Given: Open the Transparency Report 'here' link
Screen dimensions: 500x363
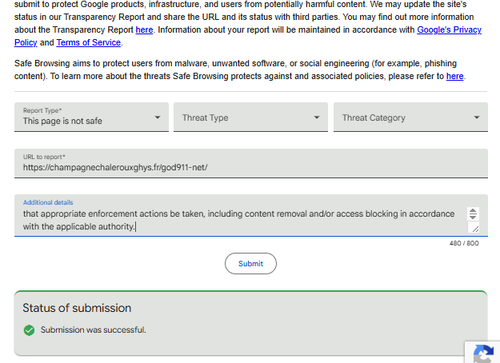Looking at the screenshot, I should [144, 30].
